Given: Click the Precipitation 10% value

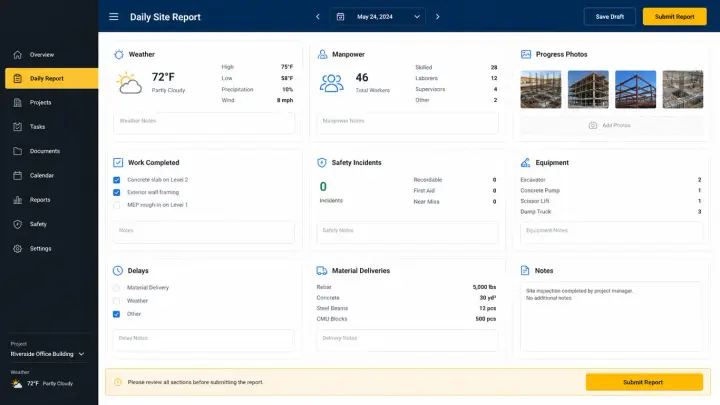Looking at the screenshot, I should pyautogui.click(x=287, y=90).
